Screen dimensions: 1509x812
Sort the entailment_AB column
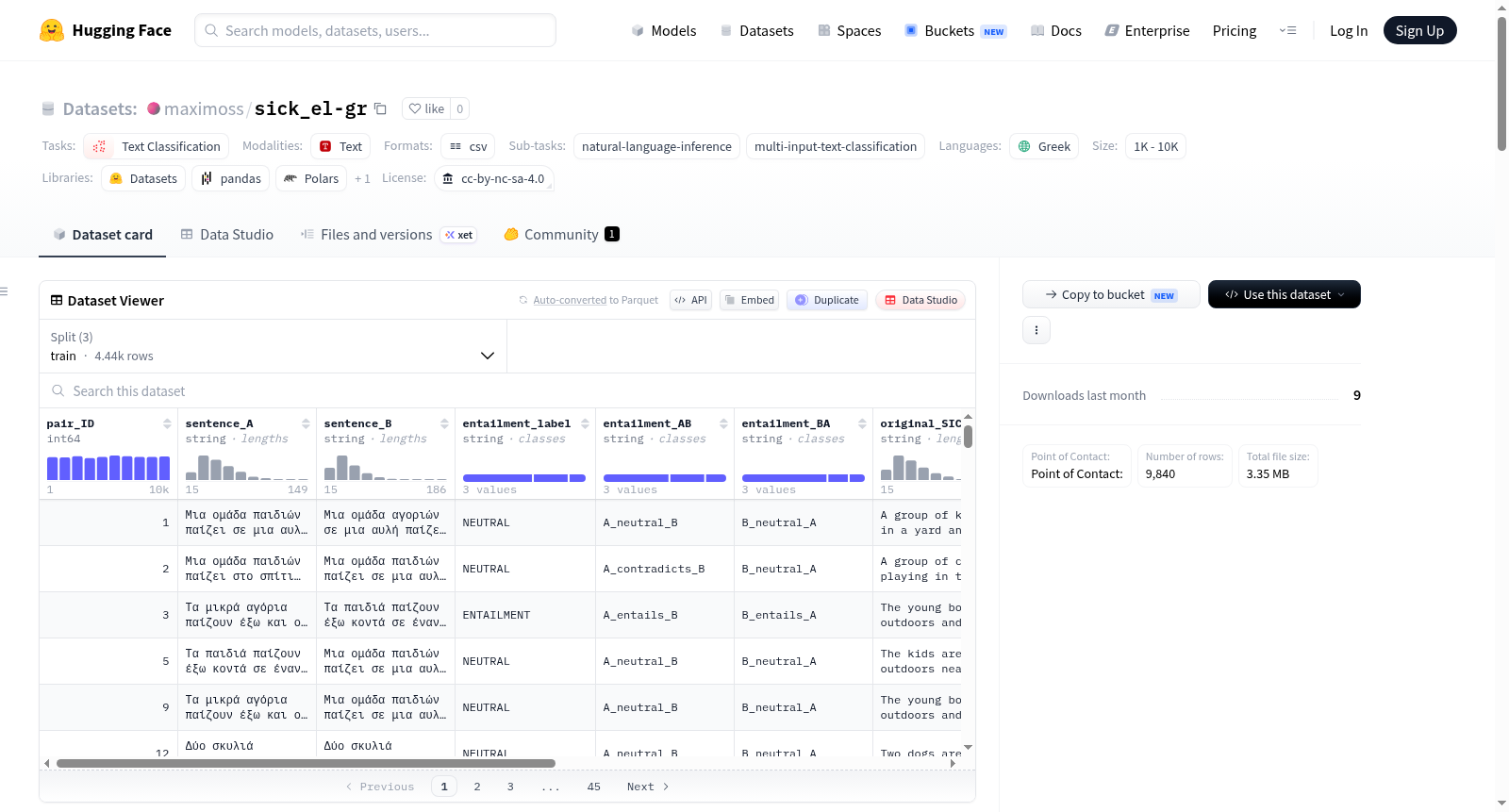(x=723, y=423)
